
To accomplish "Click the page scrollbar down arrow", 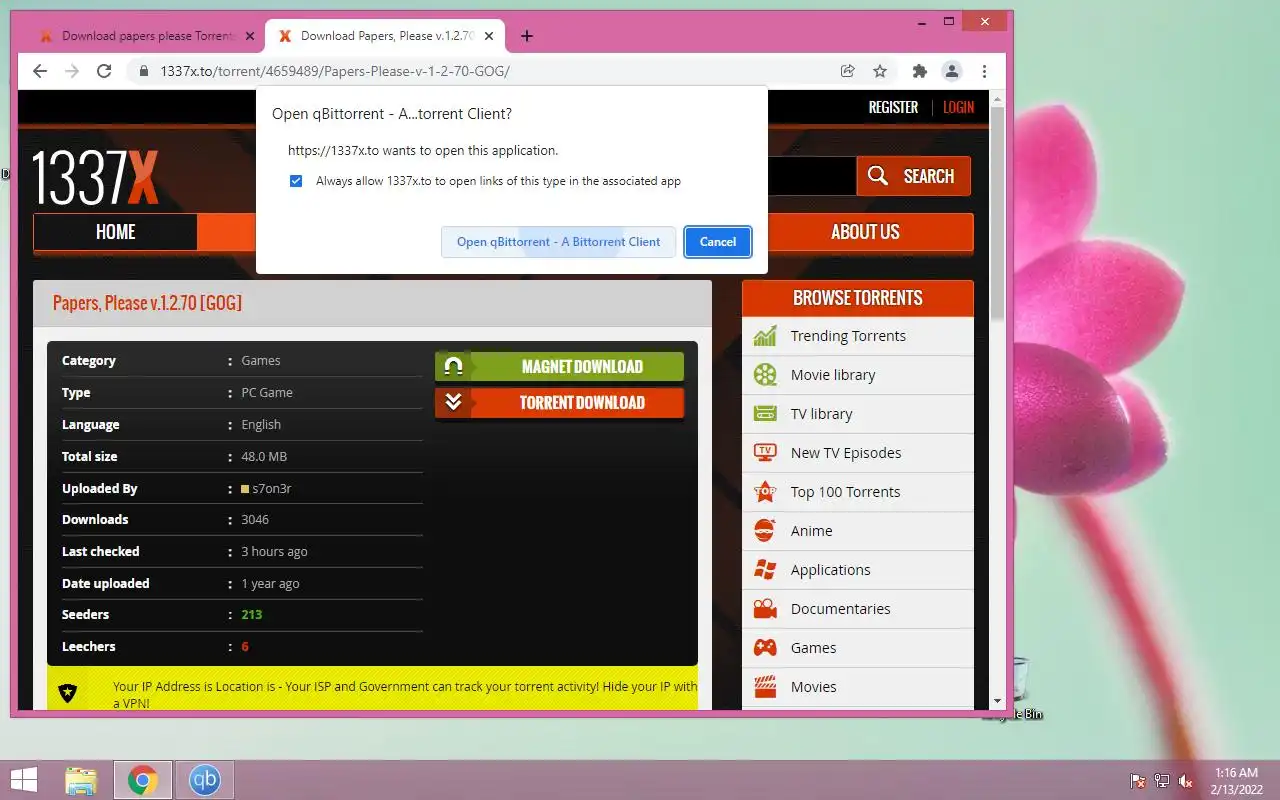I will click(x=997, y=701).
